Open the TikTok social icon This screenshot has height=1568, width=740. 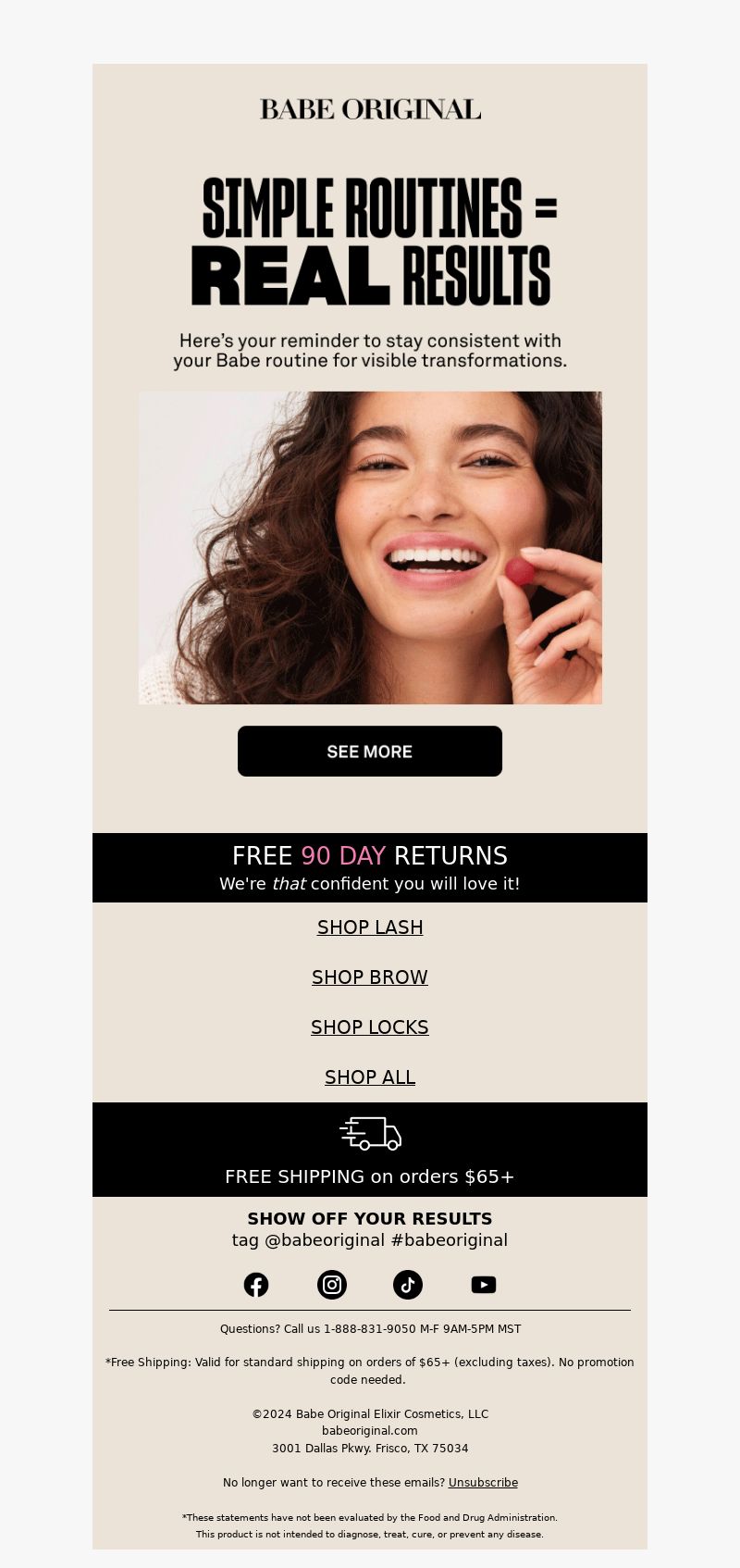coord(408,1285)
